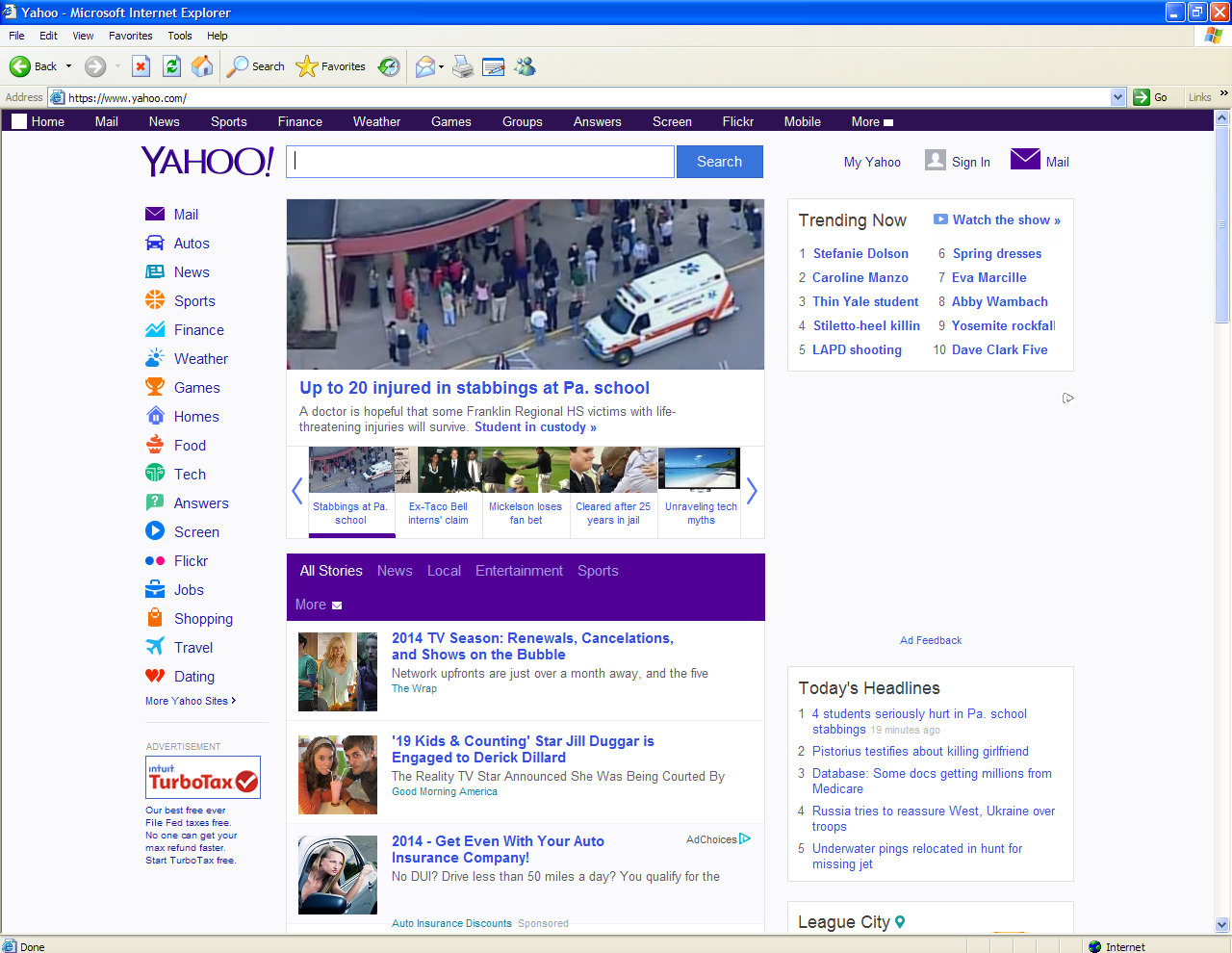Screen dimensions: 1232x953
Task: Expand More in the purple Yahoo navigation bar
Action: (x=872, y=122)
